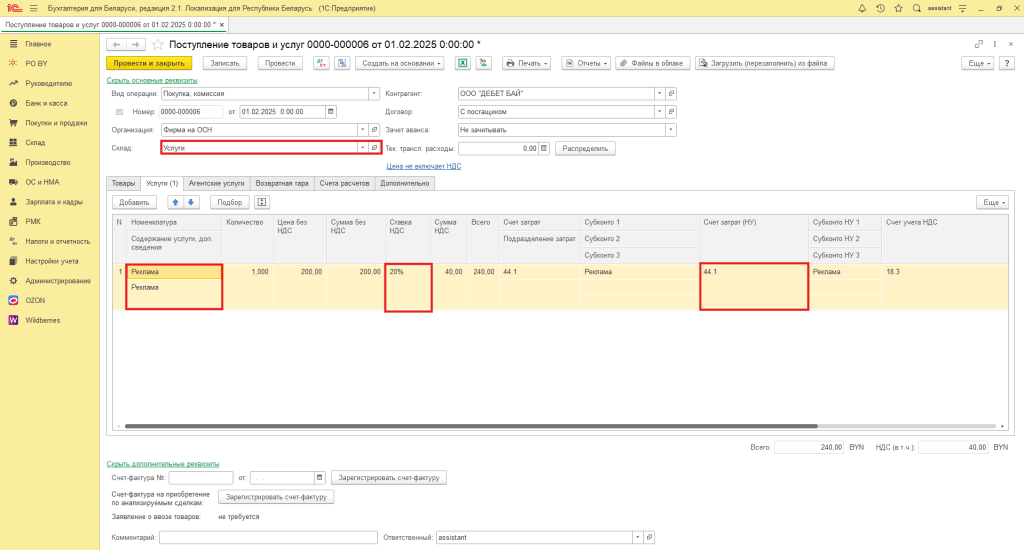Click Провести и закрыть button

[149, 63]
